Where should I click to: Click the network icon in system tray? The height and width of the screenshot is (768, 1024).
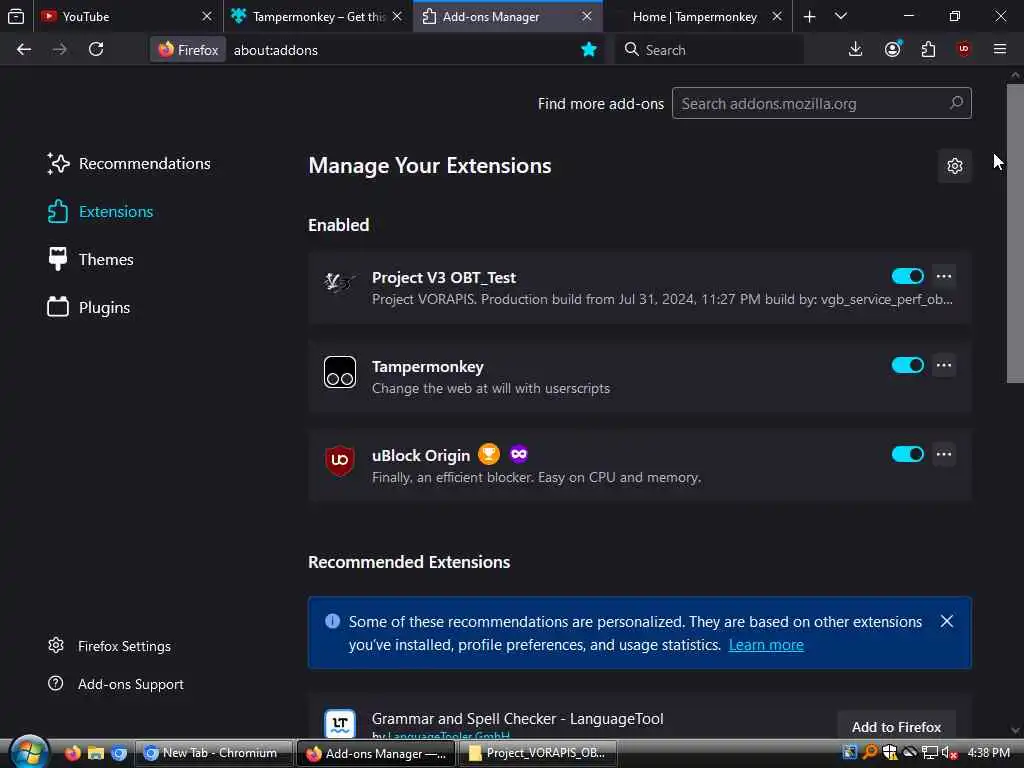coord(929,753)
